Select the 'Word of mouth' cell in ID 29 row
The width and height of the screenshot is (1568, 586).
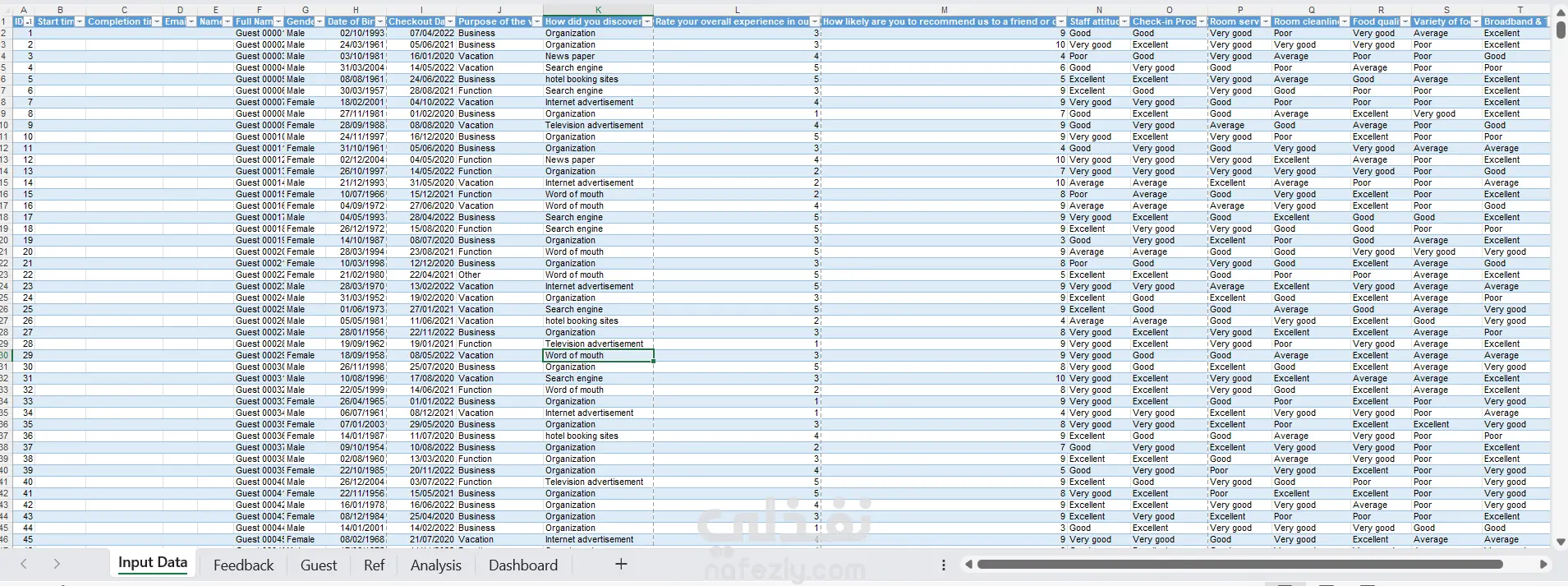pos(598,356)
